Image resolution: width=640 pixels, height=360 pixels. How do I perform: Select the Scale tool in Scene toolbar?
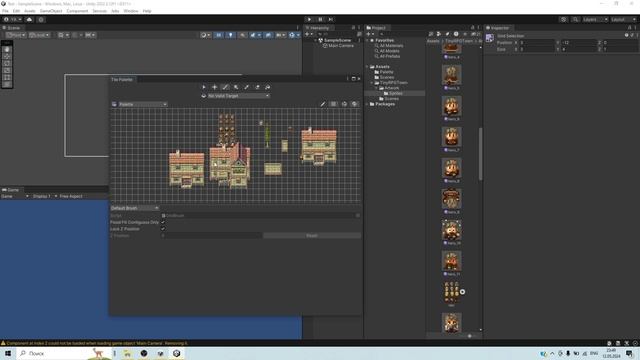point(7,70)
